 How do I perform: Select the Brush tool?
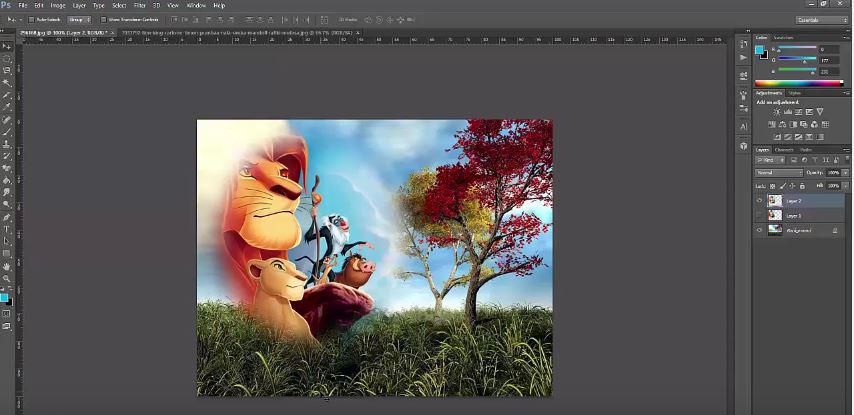[x=7, y=132]
